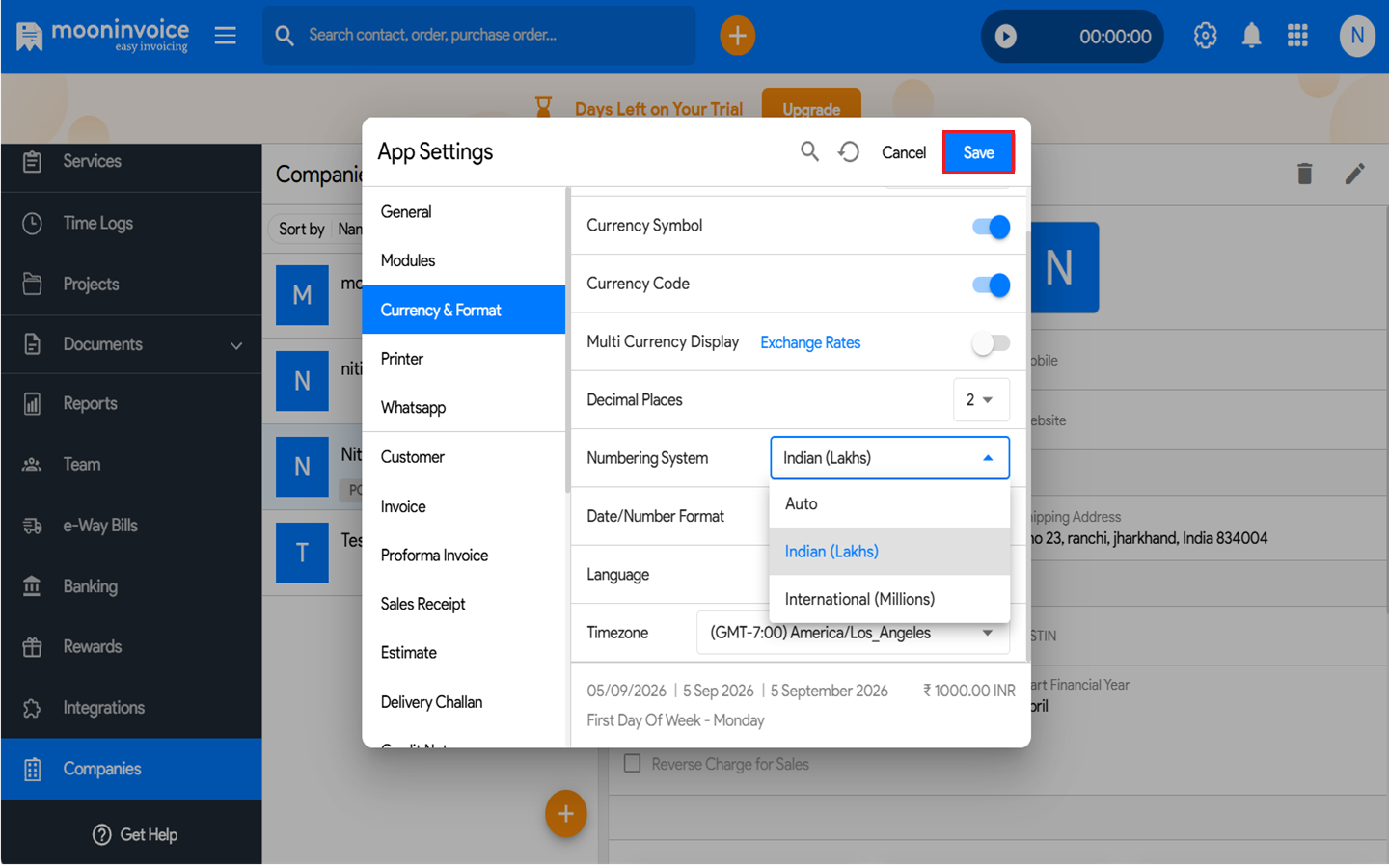Viewport: 1389px width, 868px height.
Task: Click the pencil edit icon
Action: tap(1354, 174)
